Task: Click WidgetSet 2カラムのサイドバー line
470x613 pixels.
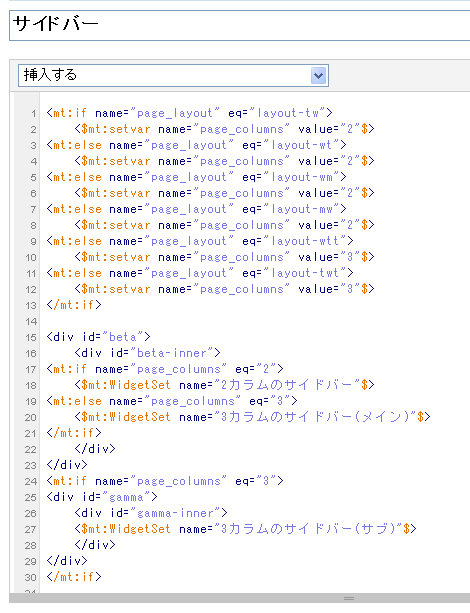Action: pyautogui.click(x=224, y=385)
